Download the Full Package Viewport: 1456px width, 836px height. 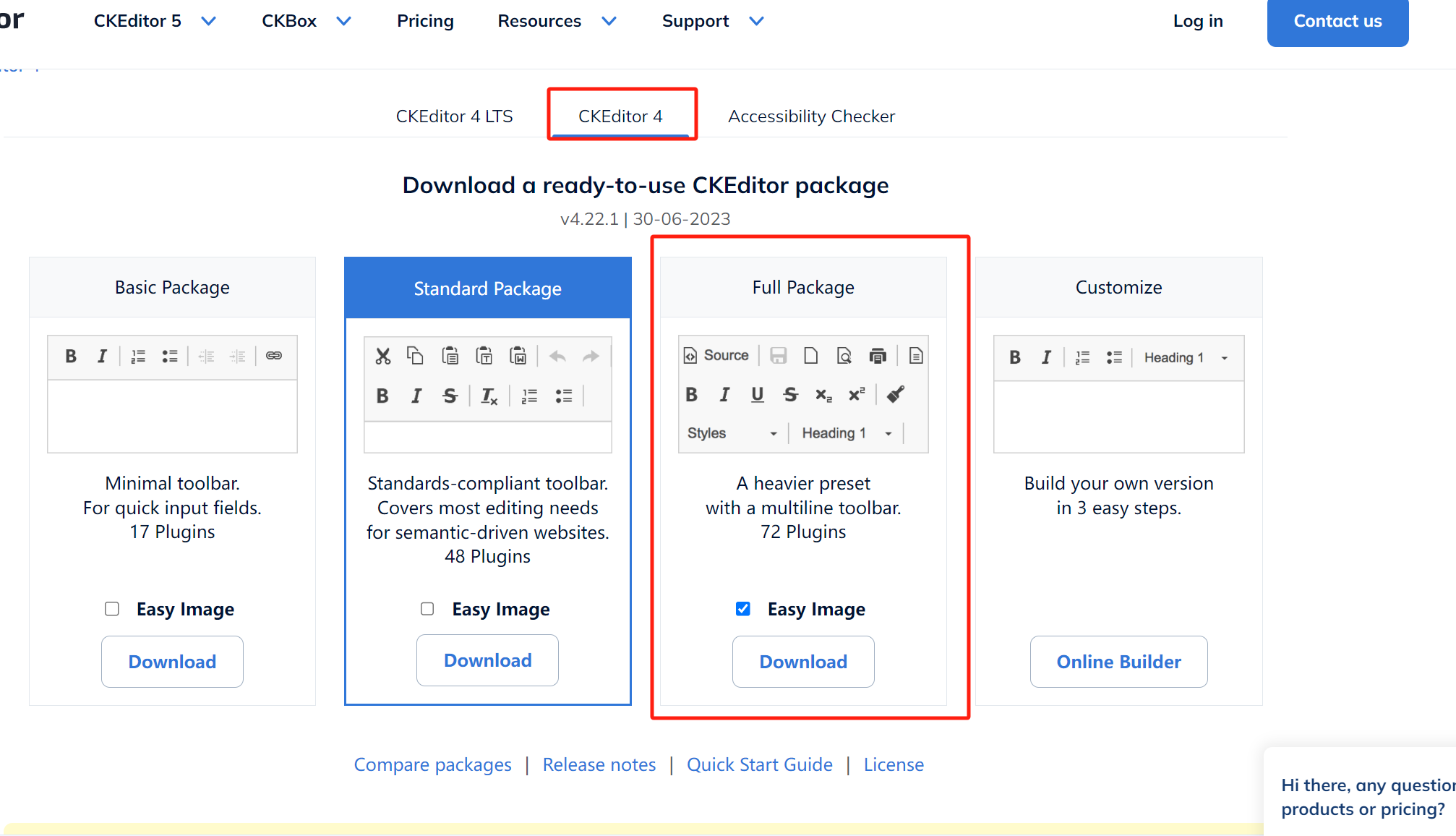pyautogui.click(x=802, y=662)
